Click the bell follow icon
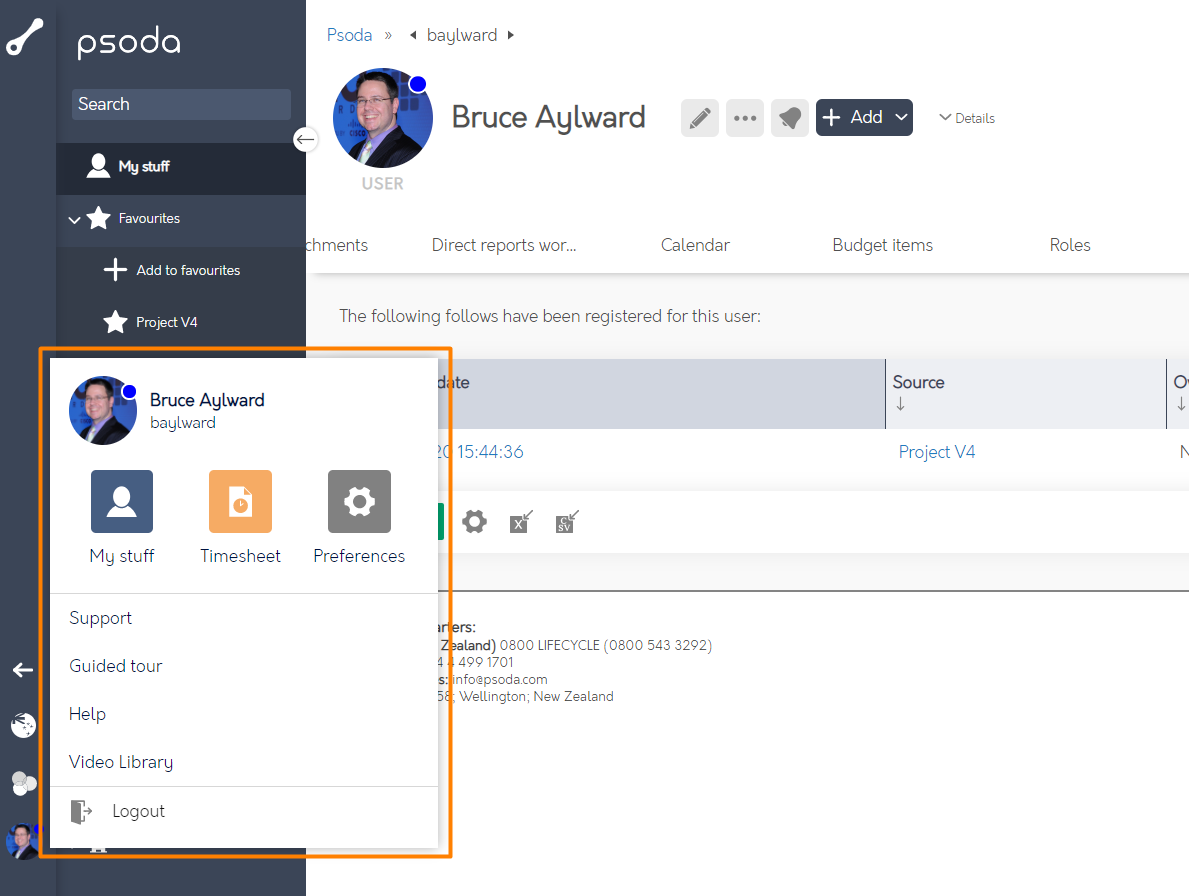 click(x=790, y=118)
